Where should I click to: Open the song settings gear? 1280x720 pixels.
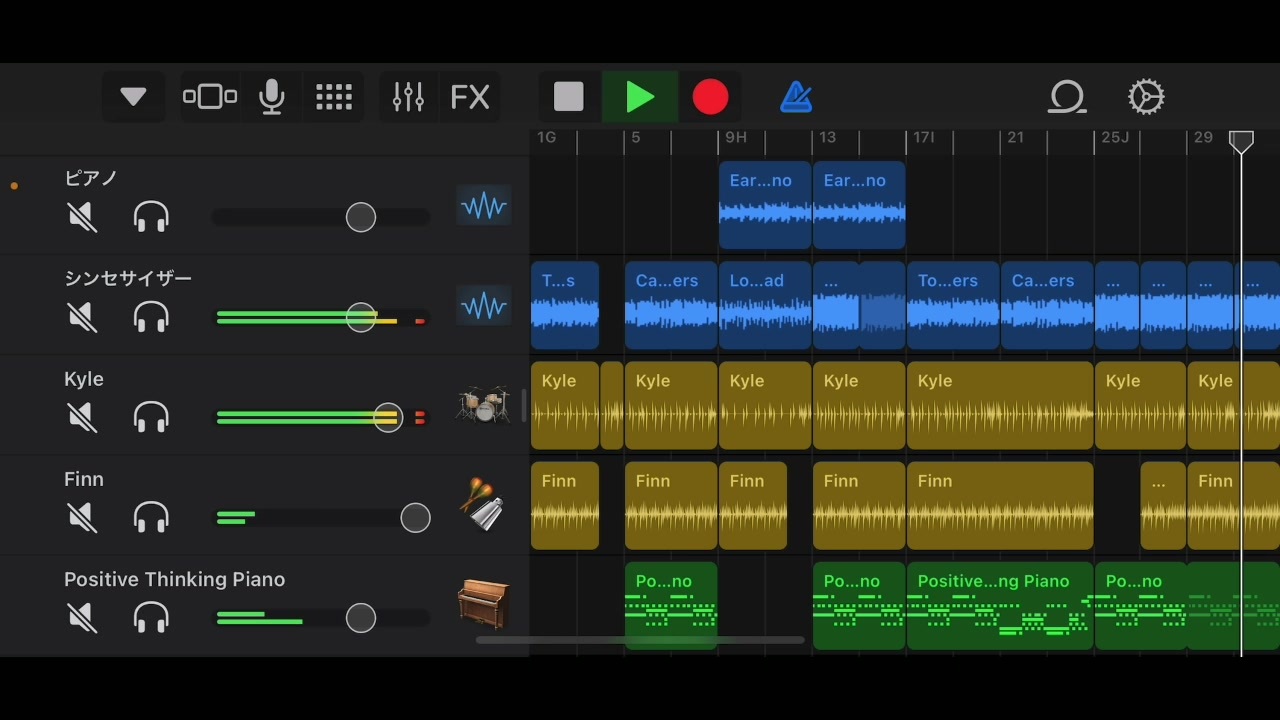click(x=1146, y=97)
